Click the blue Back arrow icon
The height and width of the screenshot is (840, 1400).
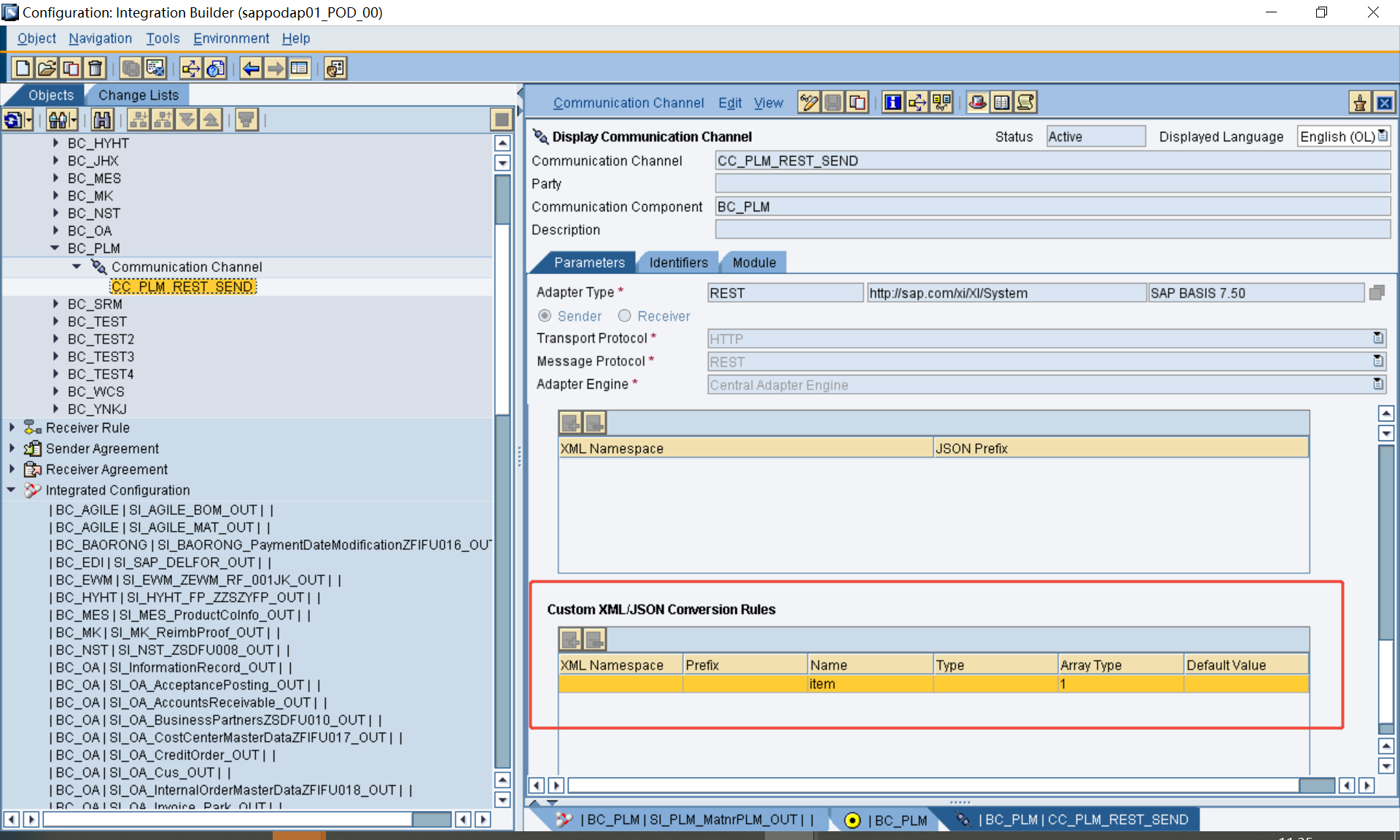(251, 69)
